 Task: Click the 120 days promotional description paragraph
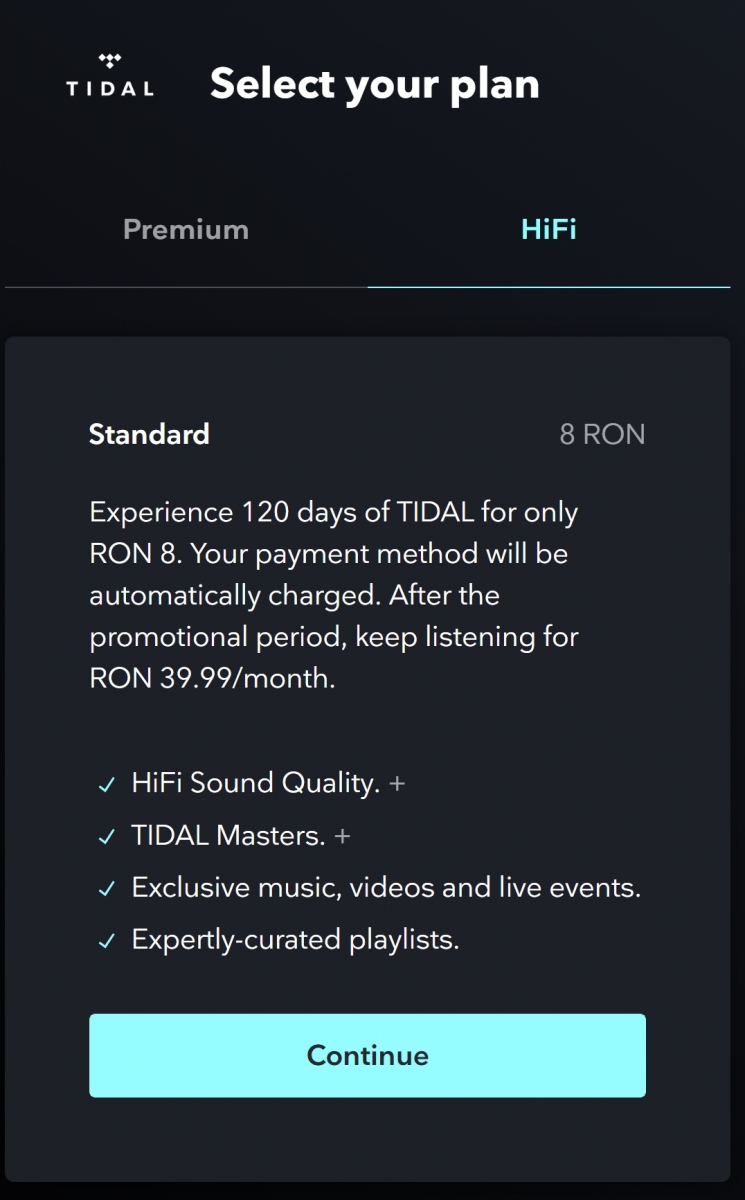pyautogui.click(x=334, y=595)
